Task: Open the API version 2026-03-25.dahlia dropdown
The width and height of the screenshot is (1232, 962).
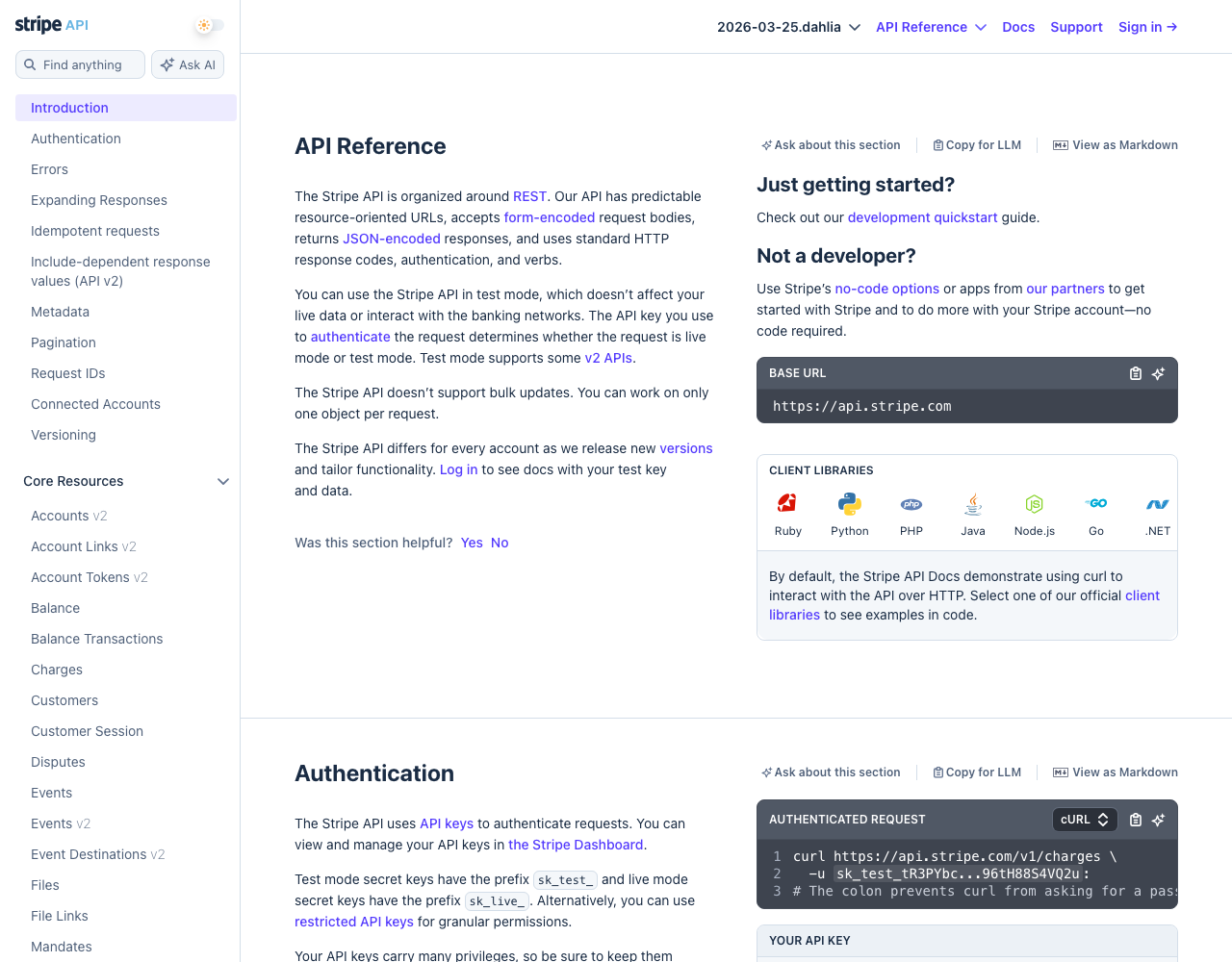Action: 788,27
